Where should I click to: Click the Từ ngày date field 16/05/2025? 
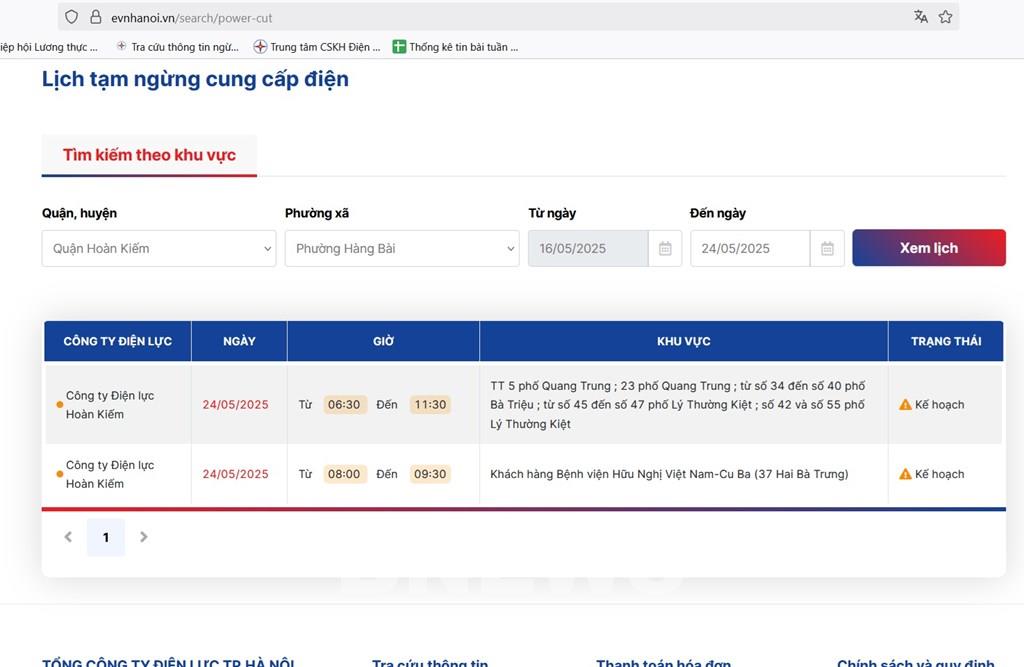click(587, 249)
